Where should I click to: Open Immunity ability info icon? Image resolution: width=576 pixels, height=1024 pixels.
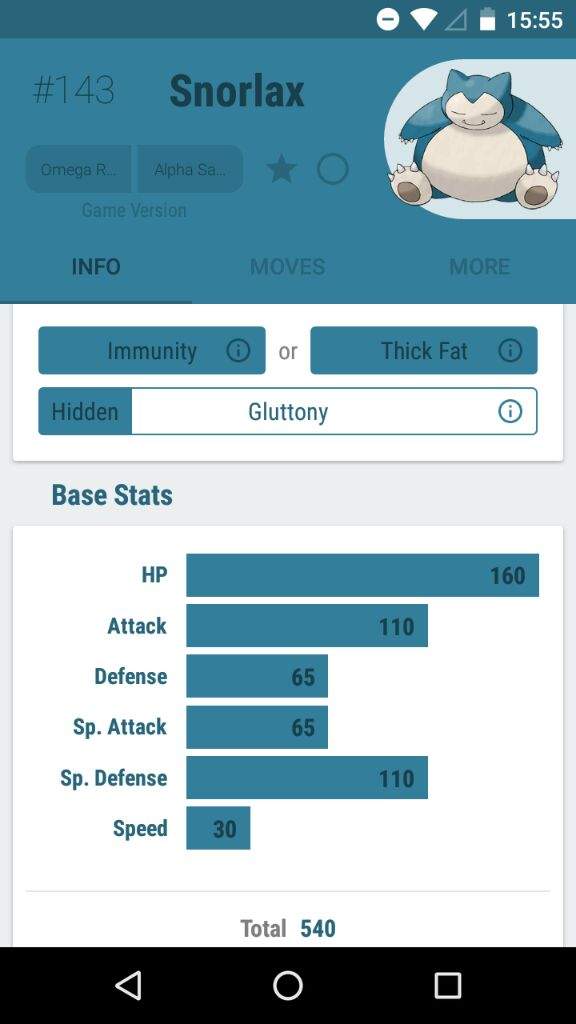pos(238,351)
